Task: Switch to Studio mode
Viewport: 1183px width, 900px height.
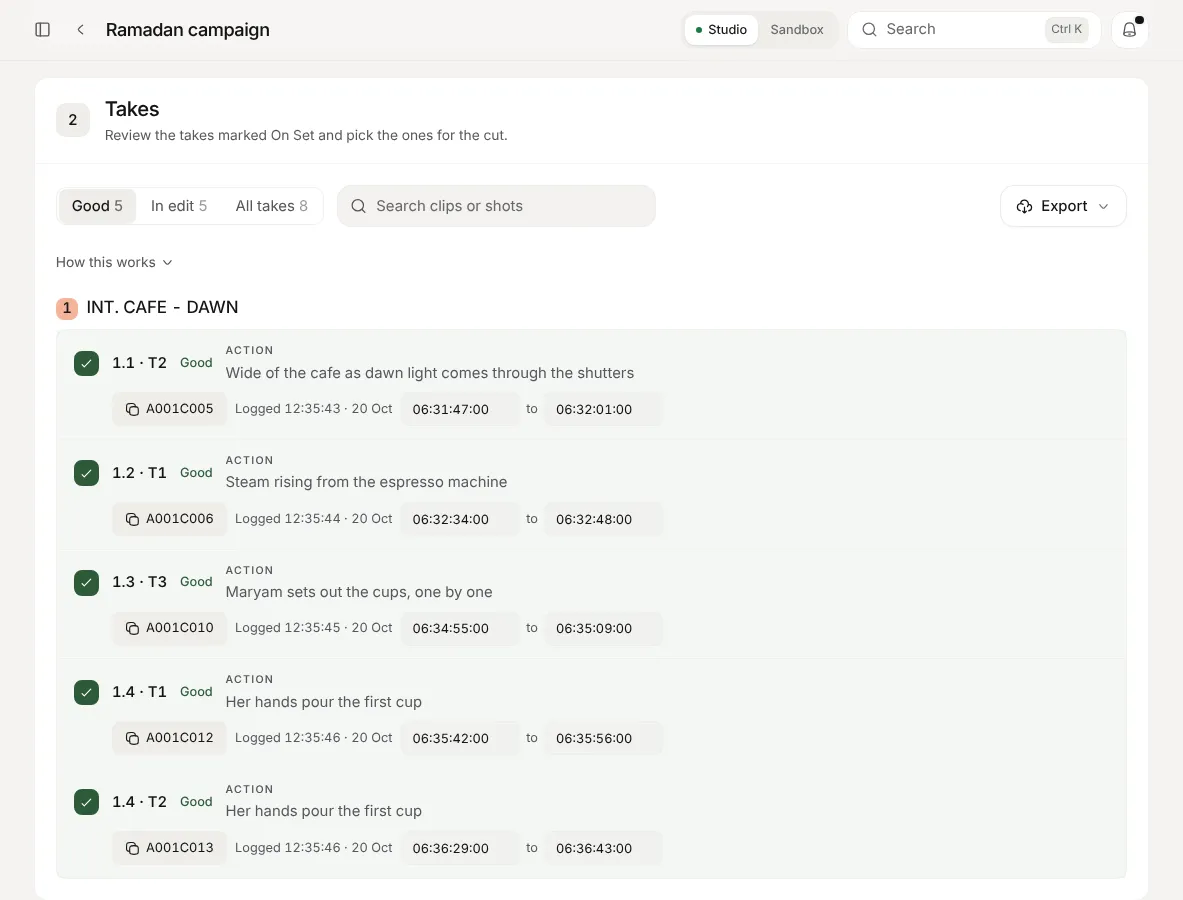Action: point(721,29)
